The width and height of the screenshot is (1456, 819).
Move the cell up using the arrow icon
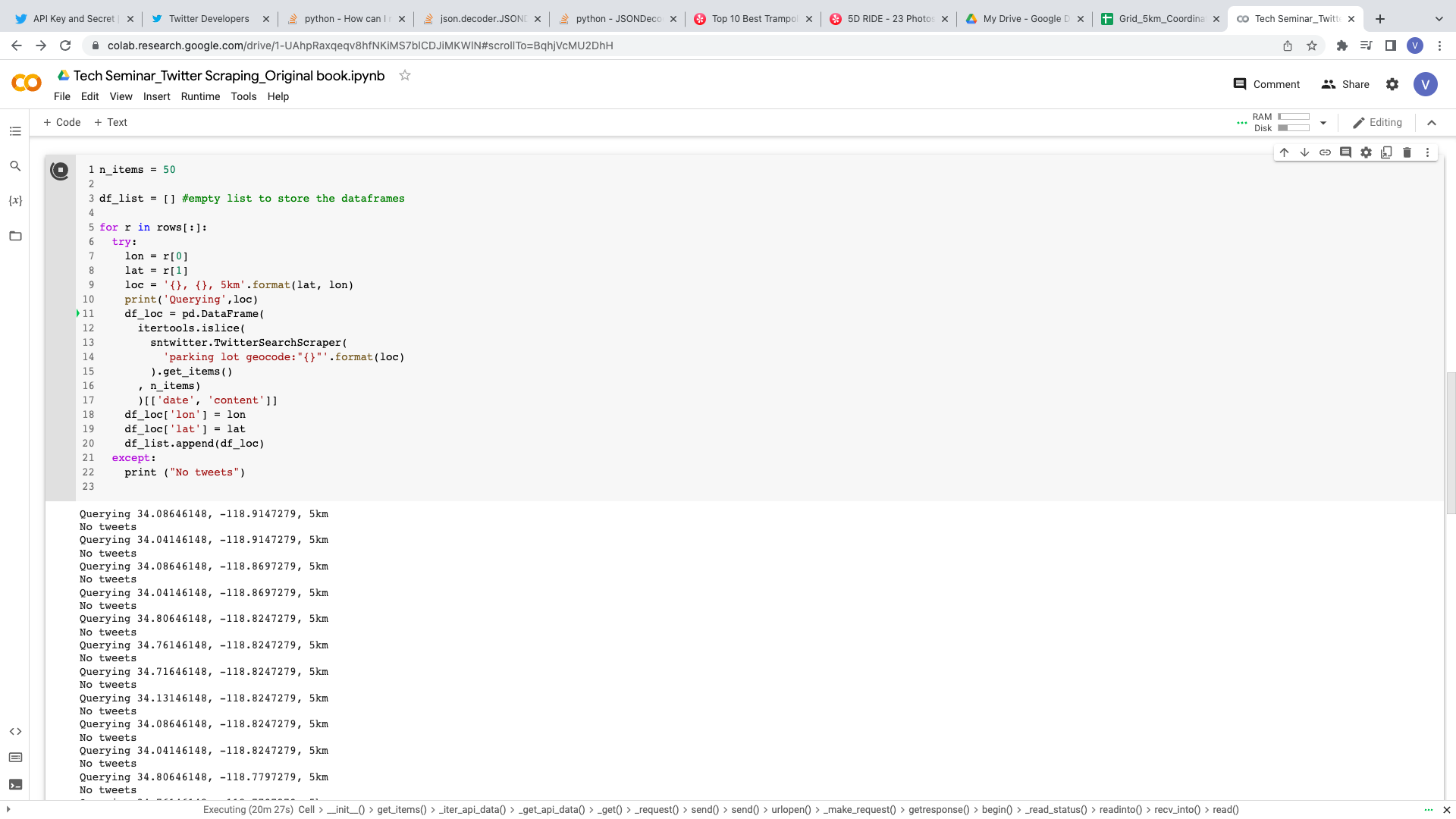click(1284, 152)
